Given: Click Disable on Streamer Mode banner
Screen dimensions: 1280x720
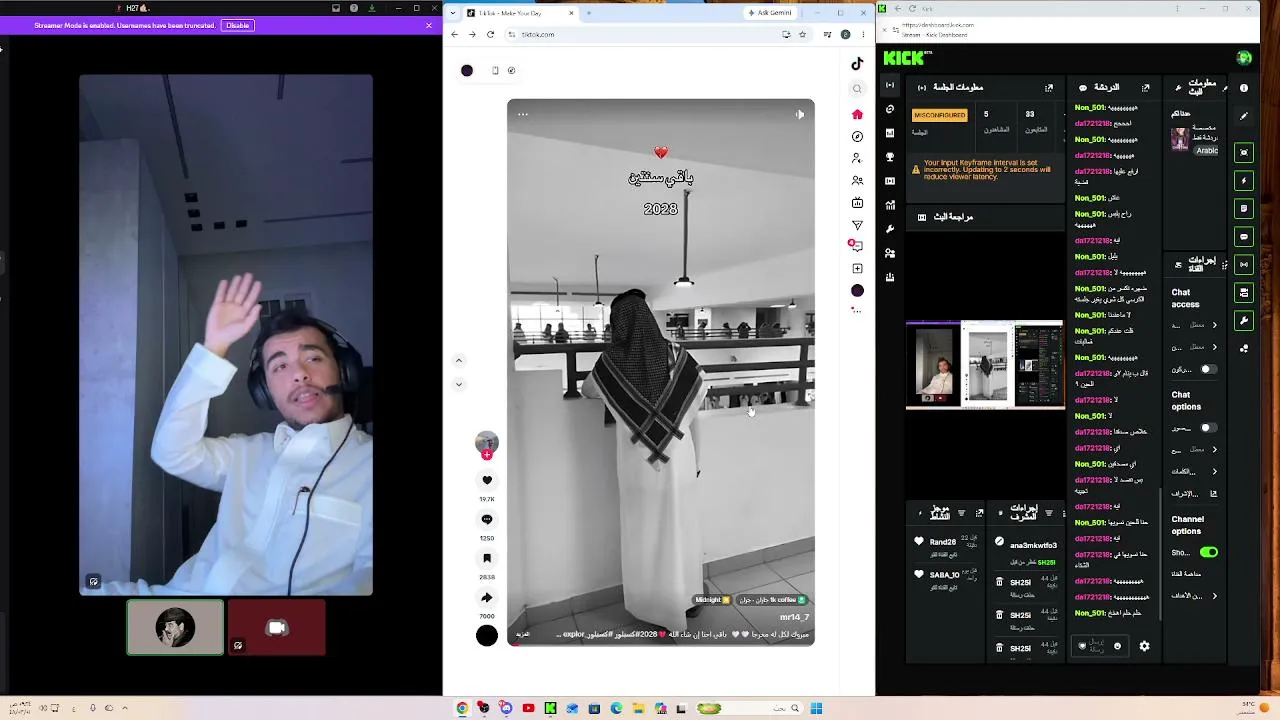Looking at the screenshot, I should 238,25.
